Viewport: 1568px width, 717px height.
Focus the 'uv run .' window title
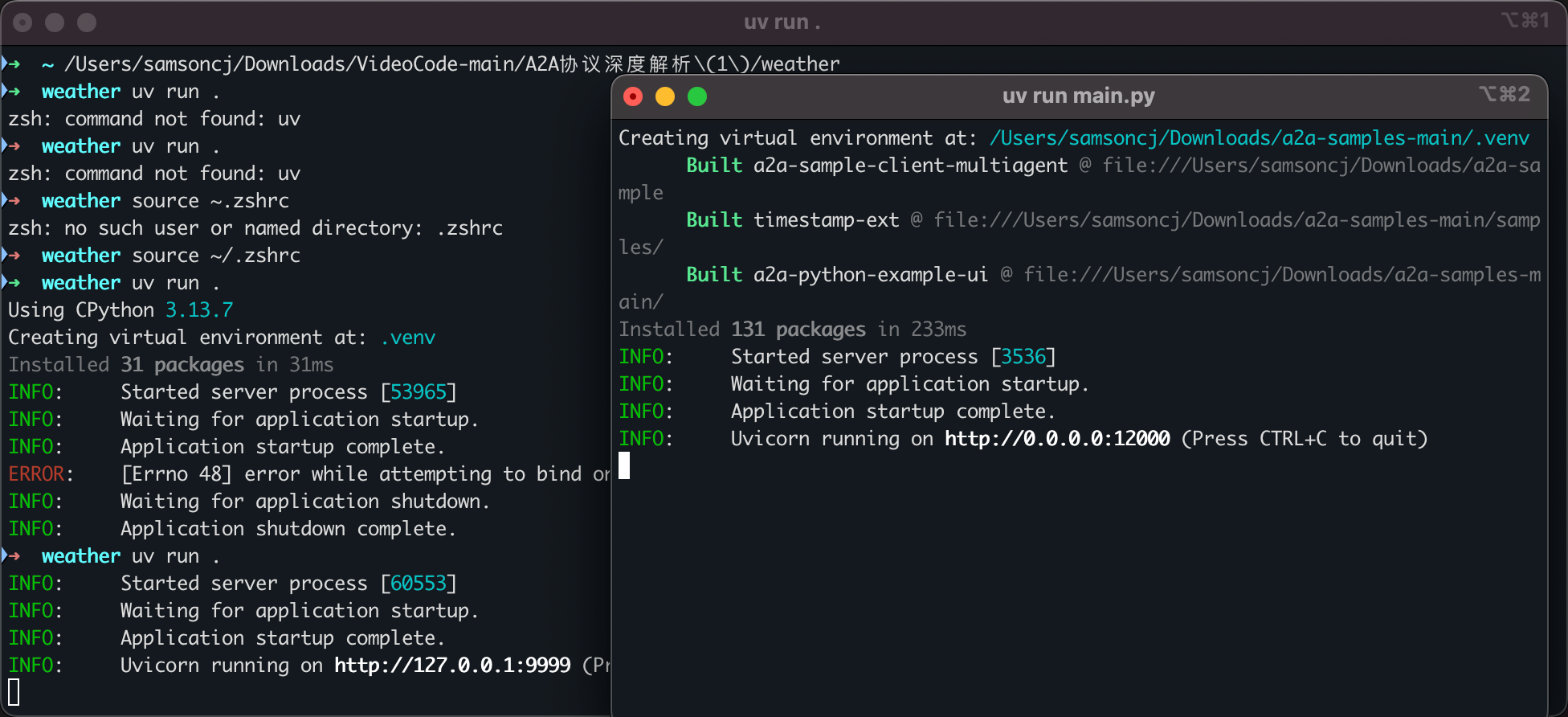(x=782, y=23)
